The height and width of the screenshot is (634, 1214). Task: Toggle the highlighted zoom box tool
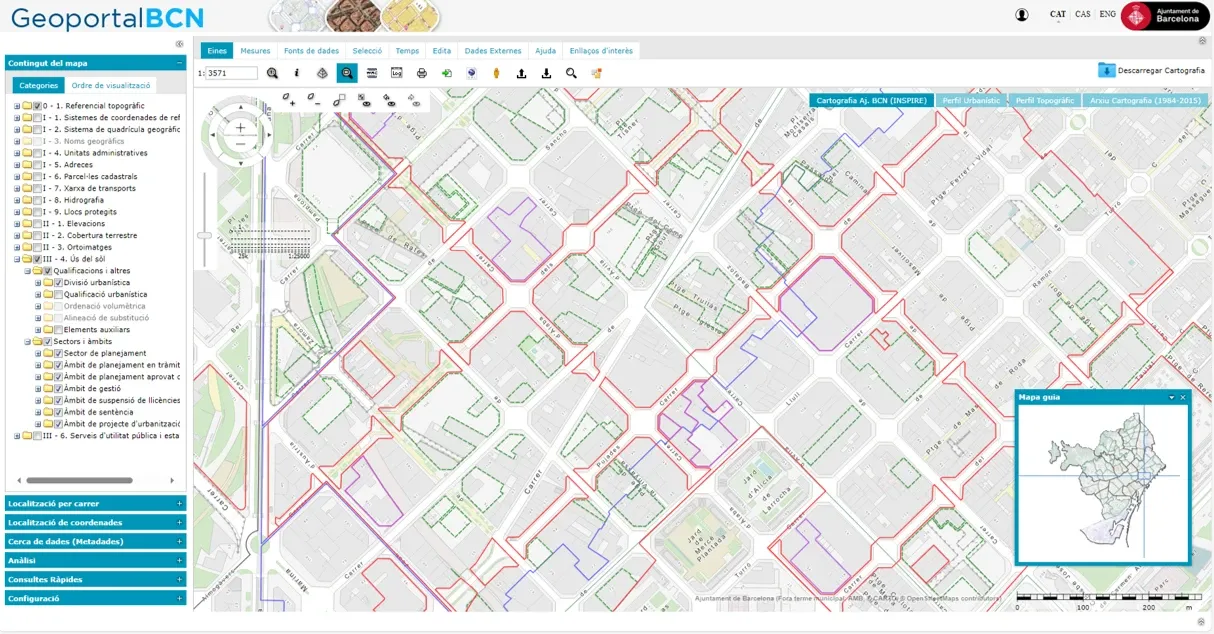pos(347,73)
